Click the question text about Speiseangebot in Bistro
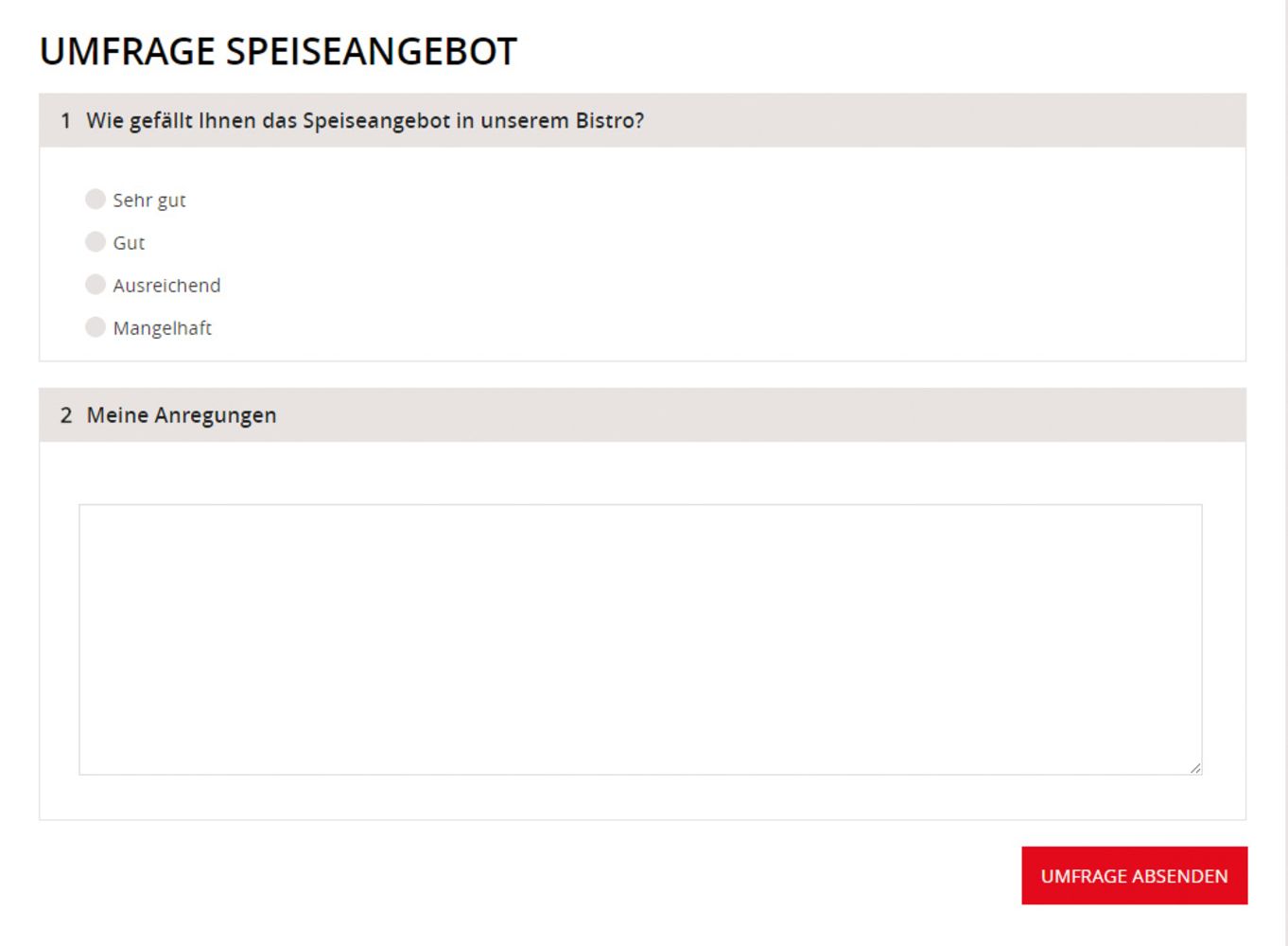Image resolution: width=1288 pixels, height=946 pixels. click(x=365, y=121)
